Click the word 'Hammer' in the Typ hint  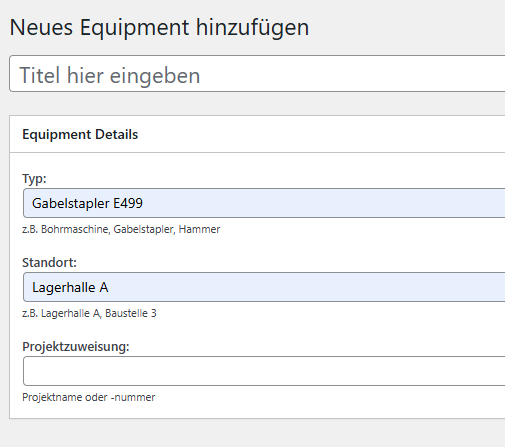(199, 229)
